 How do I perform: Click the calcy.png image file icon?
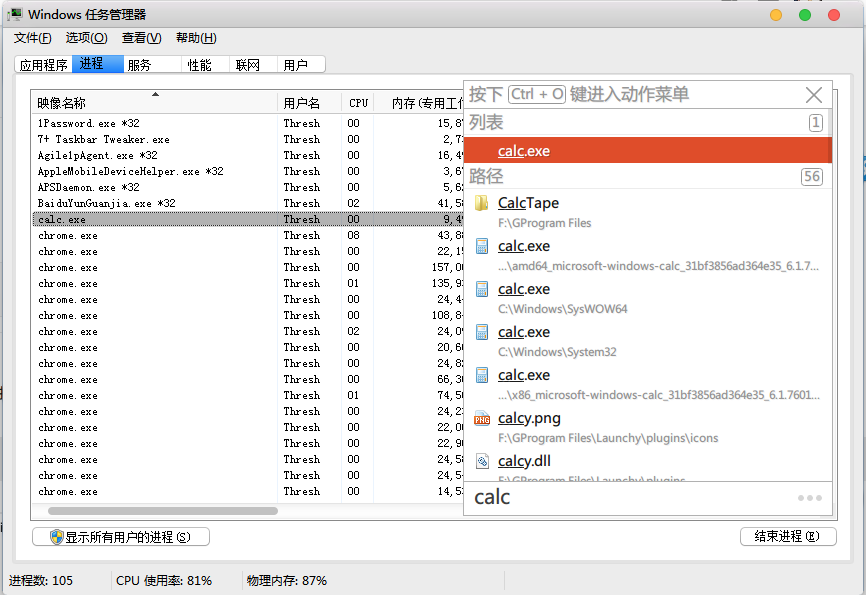pos(482,419)
